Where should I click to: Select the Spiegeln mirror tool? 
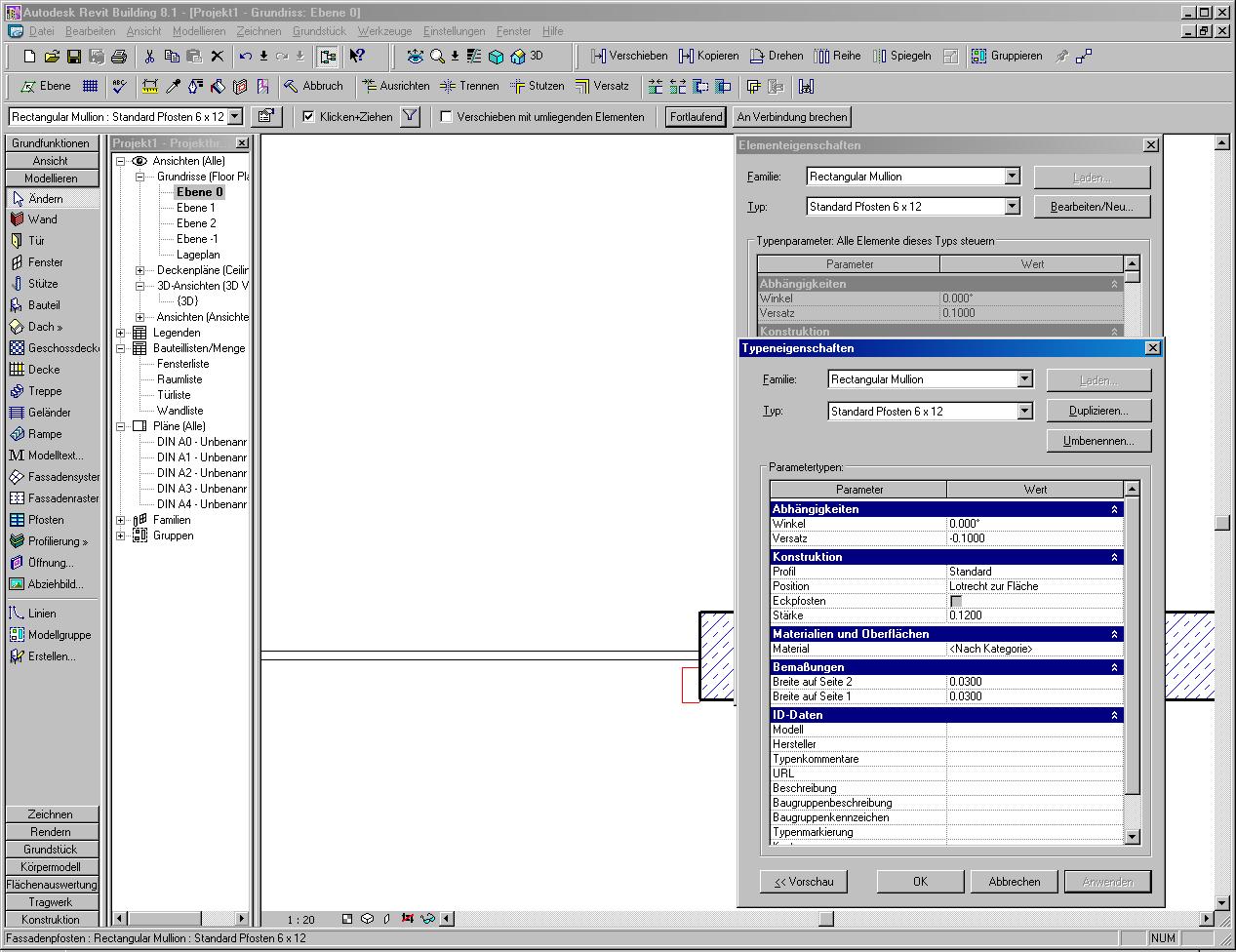click(x=902, y=57)
